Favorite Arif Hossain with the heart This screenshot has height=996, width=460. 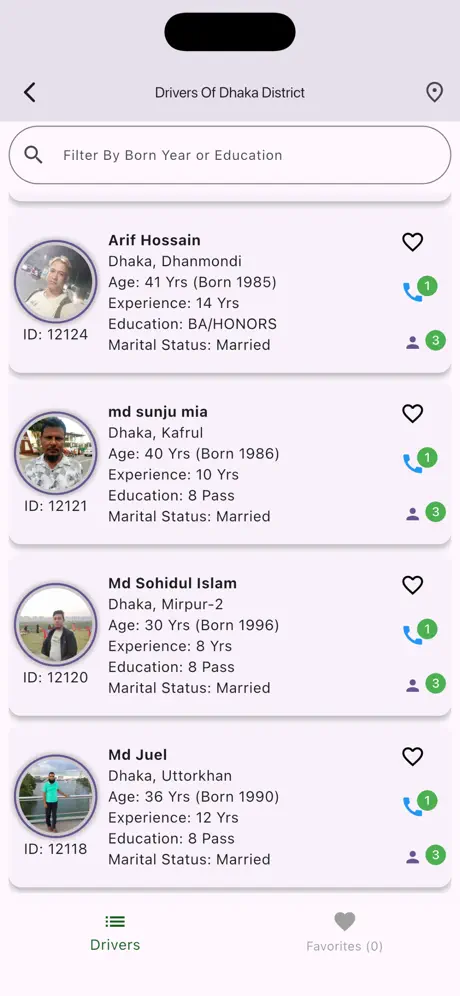[x=412, y=242]
